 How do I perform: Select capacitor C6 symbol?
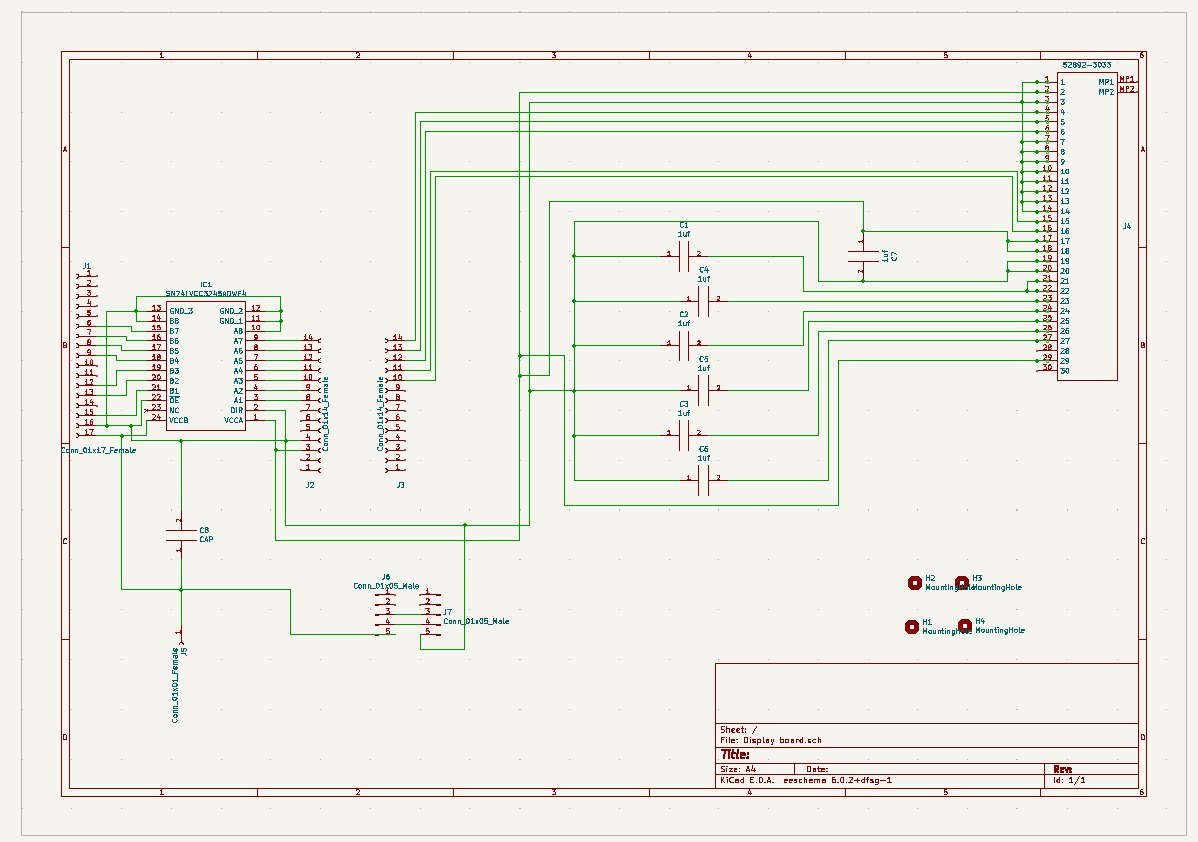704,479
